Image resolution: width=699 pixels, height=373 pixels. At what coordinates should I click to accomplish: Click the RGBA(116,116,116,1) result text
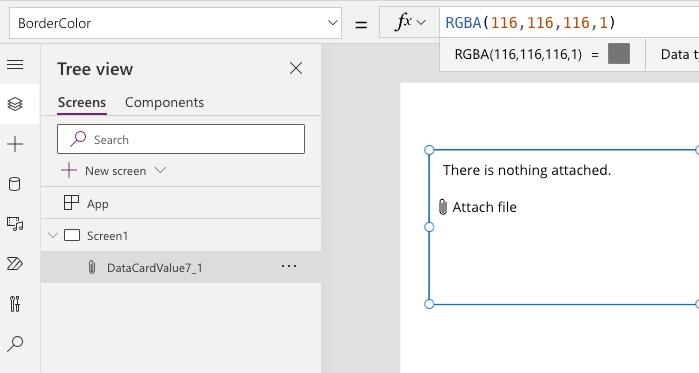tap(518, 54)
